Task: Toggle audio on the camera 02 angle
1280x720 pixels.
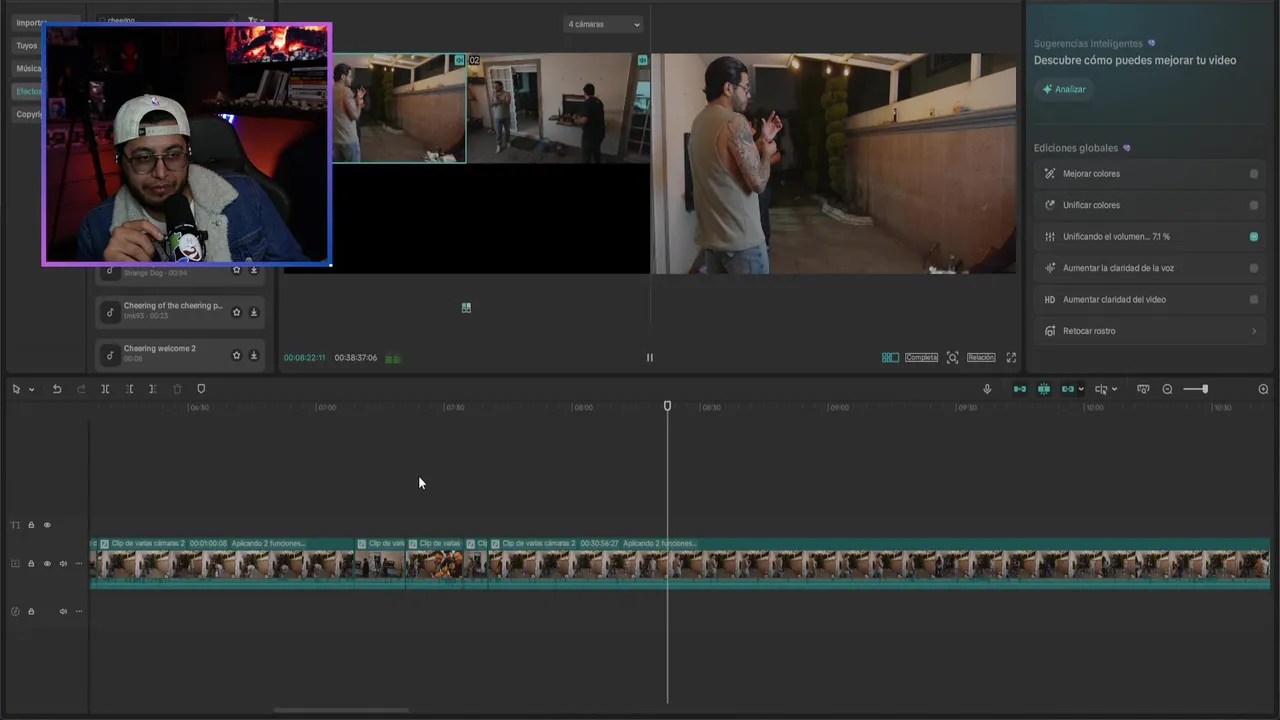Action: tap(642, 60)
